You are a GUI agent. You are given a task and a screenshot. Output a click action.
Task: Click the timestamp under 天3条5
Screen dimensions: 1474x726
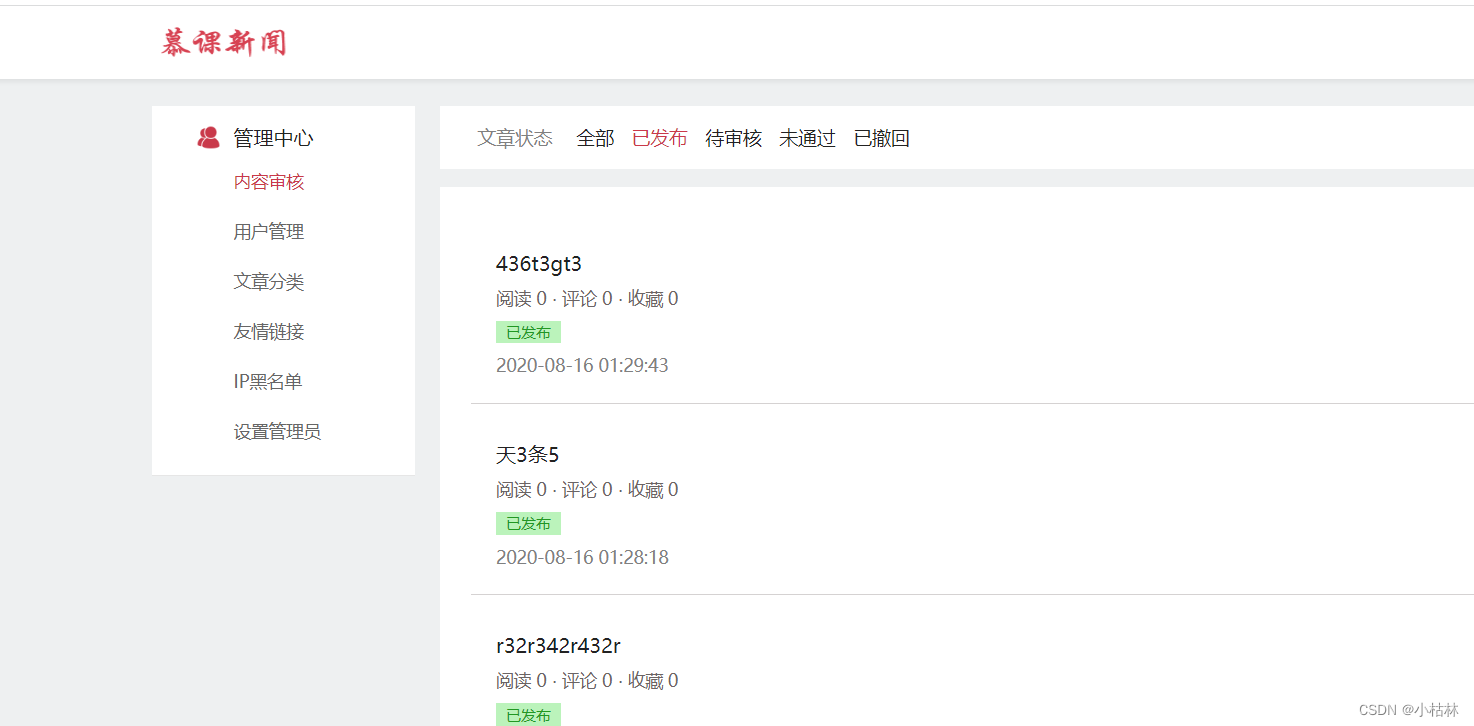582,557
